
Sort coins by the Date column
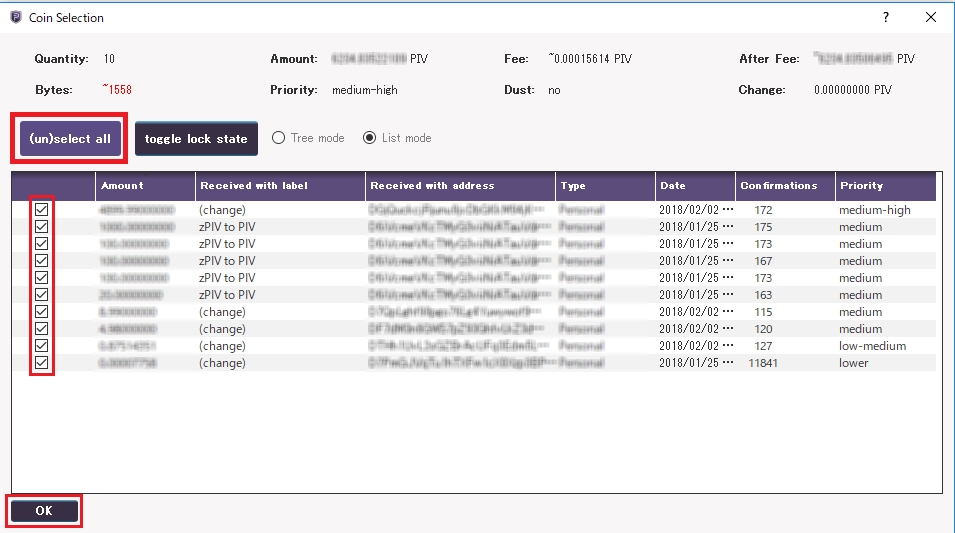coord(694,186)
